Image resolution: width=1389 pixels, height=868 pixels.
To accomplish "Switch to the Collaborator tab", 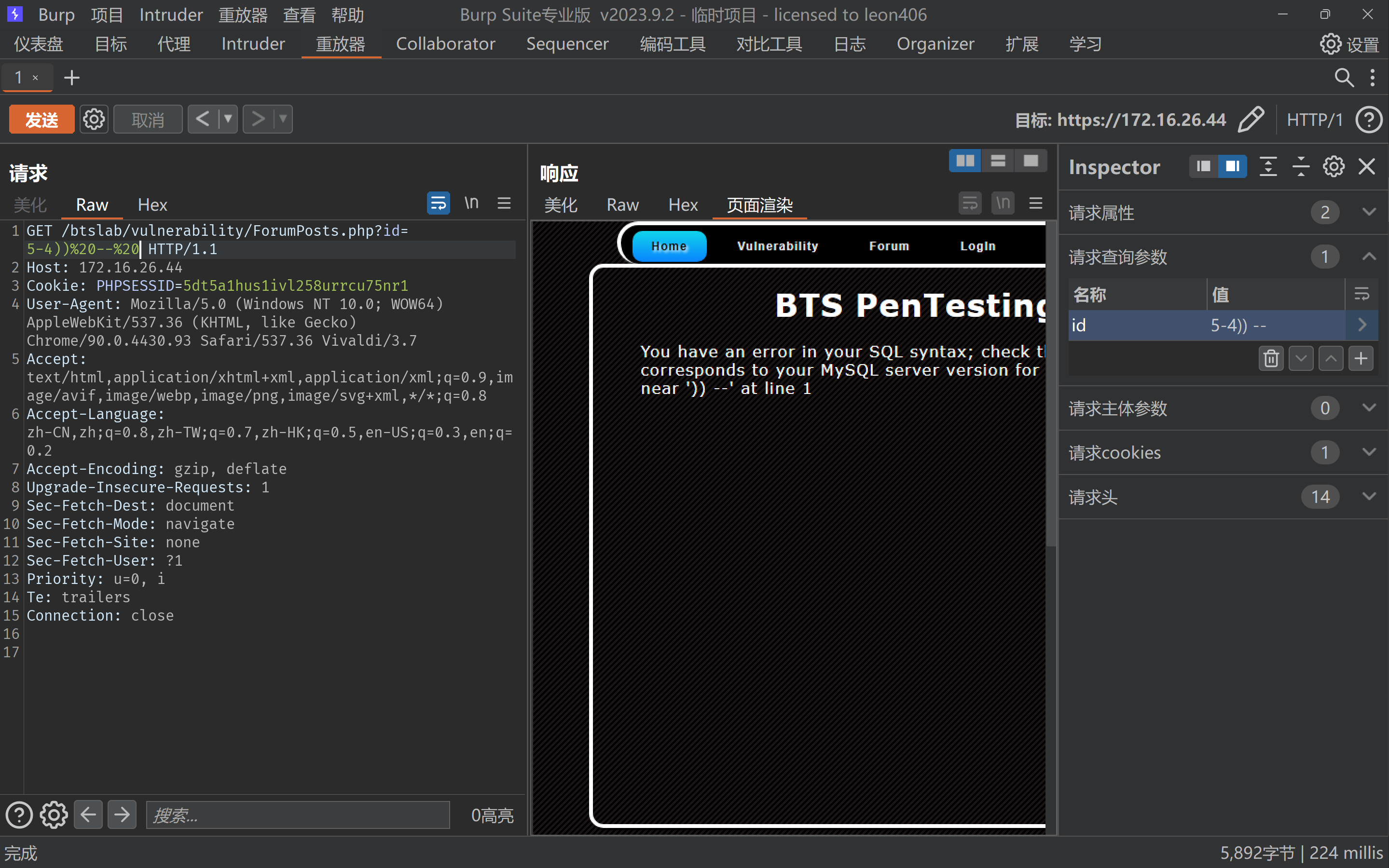I will pos(445,44).
